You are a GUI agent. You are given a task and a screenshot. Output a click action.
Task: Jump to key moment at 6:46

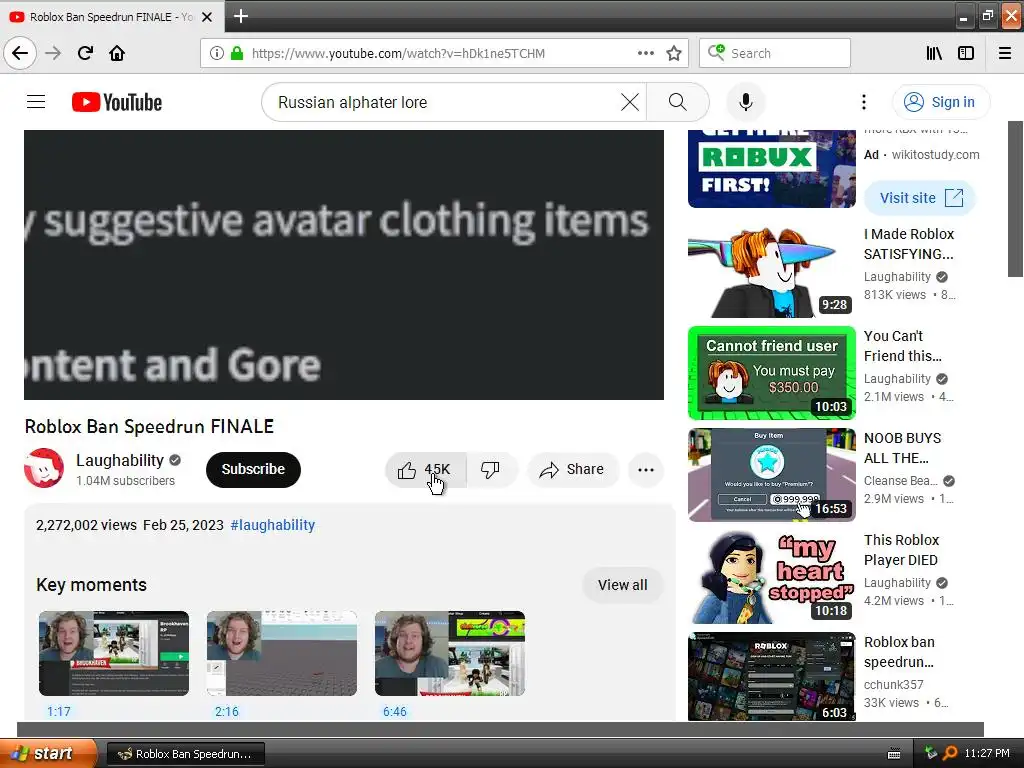click(x=450, y=653)
